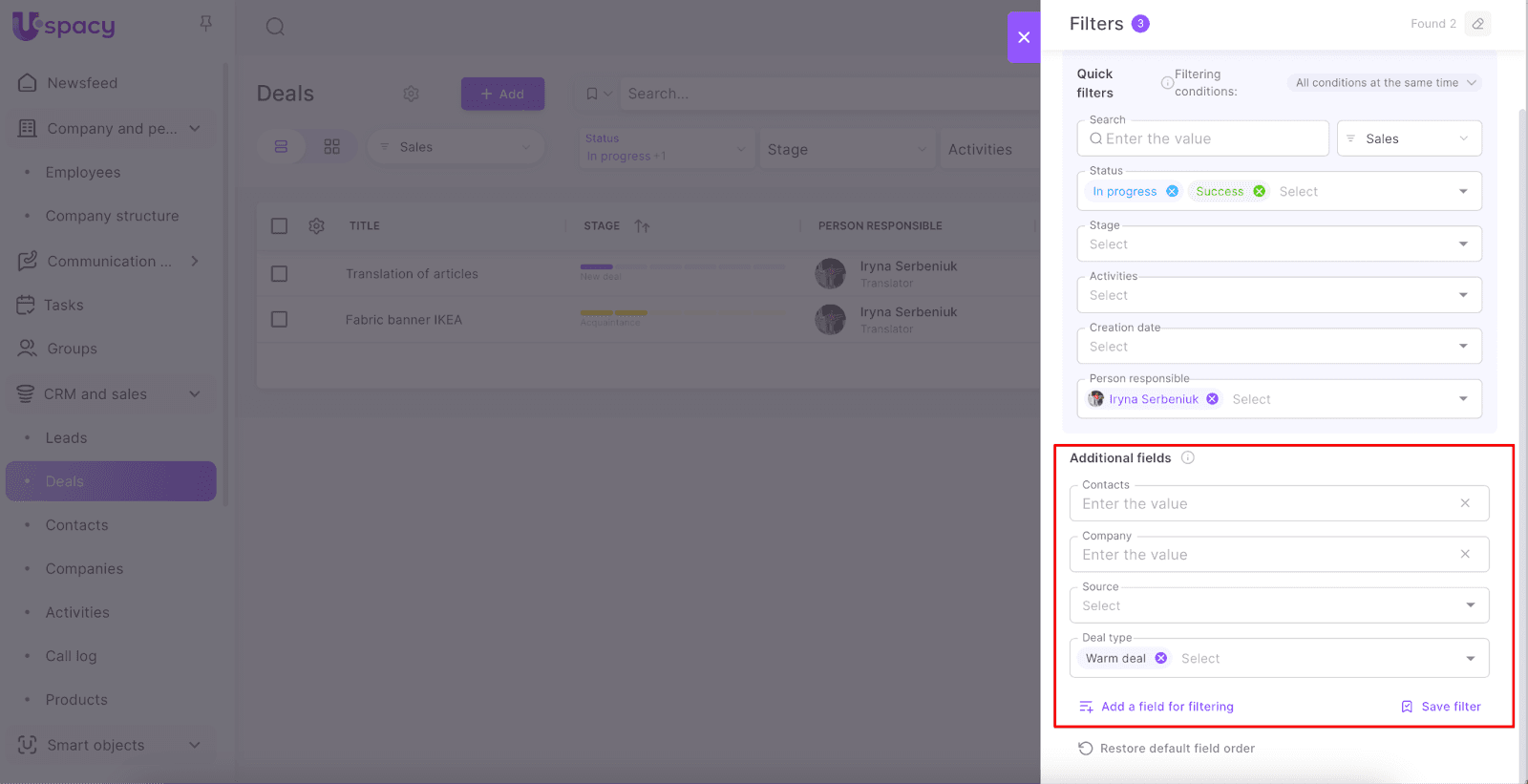Image resolution: width=1528 pixels, height=784 pixels.
Task: Expand the Creation date dropdown
Action: pos(1279,347)
